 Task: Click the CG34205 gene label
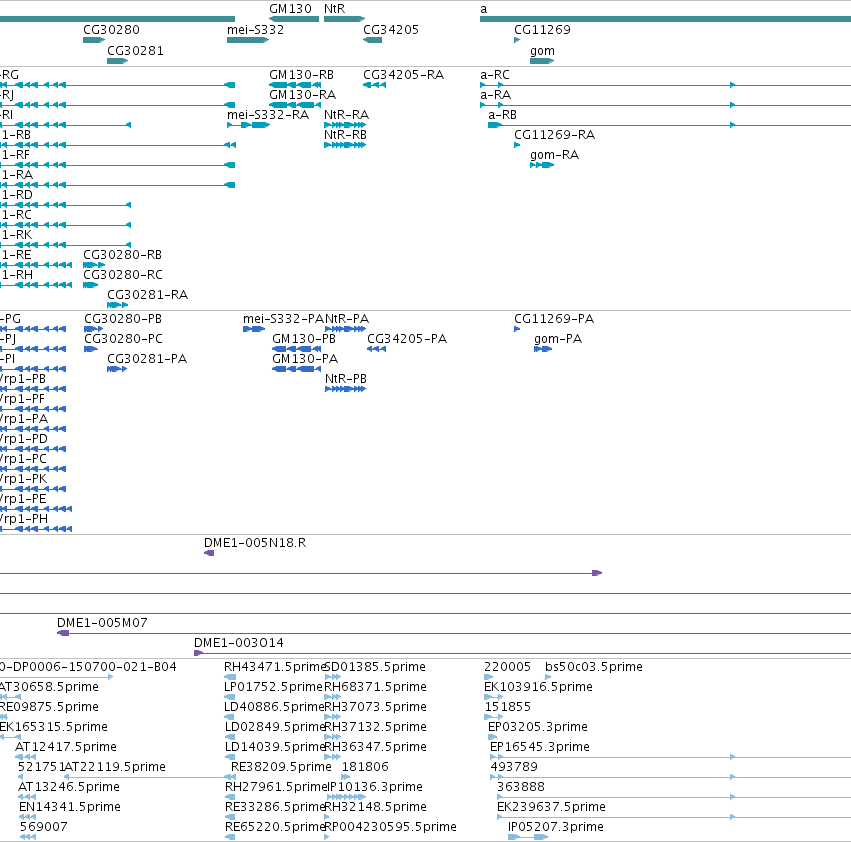point(391,29)
